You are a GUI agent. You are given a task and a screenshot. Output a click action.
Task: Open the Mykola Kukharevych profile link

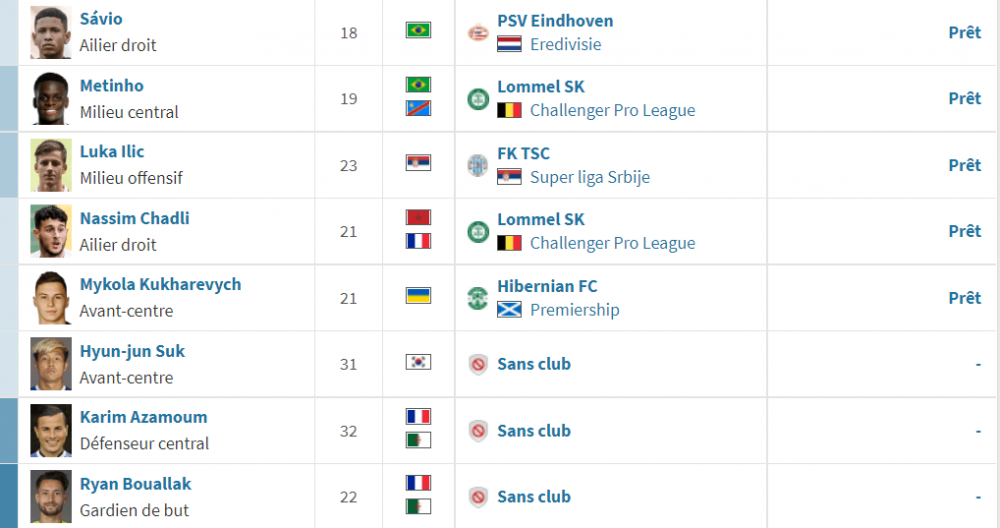161,284
